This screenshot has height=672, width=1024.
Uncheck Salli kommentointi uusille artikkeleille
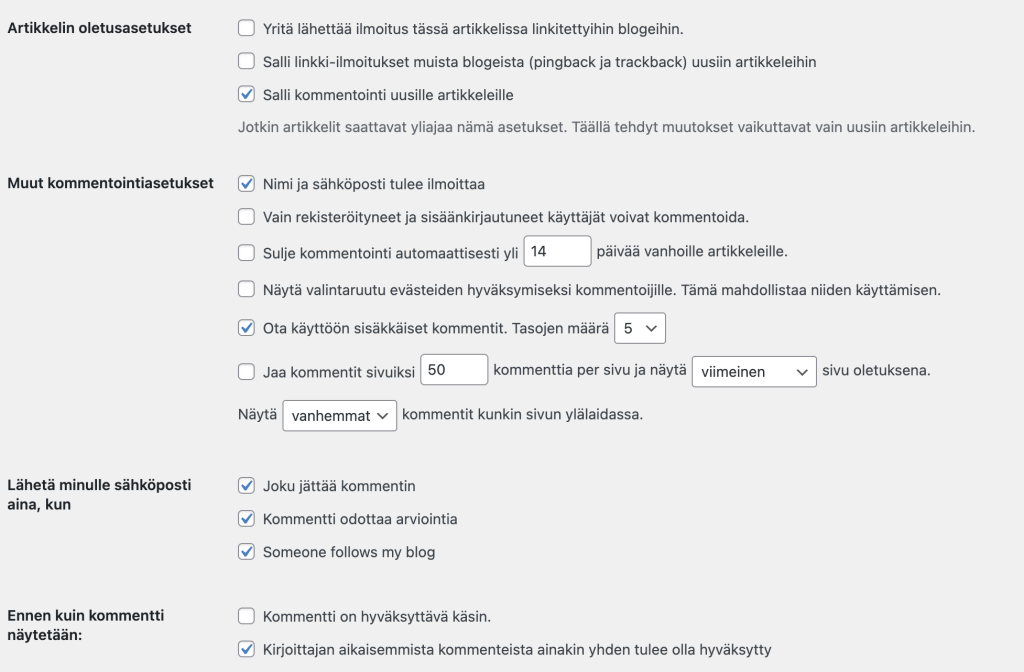coord(246,95)
